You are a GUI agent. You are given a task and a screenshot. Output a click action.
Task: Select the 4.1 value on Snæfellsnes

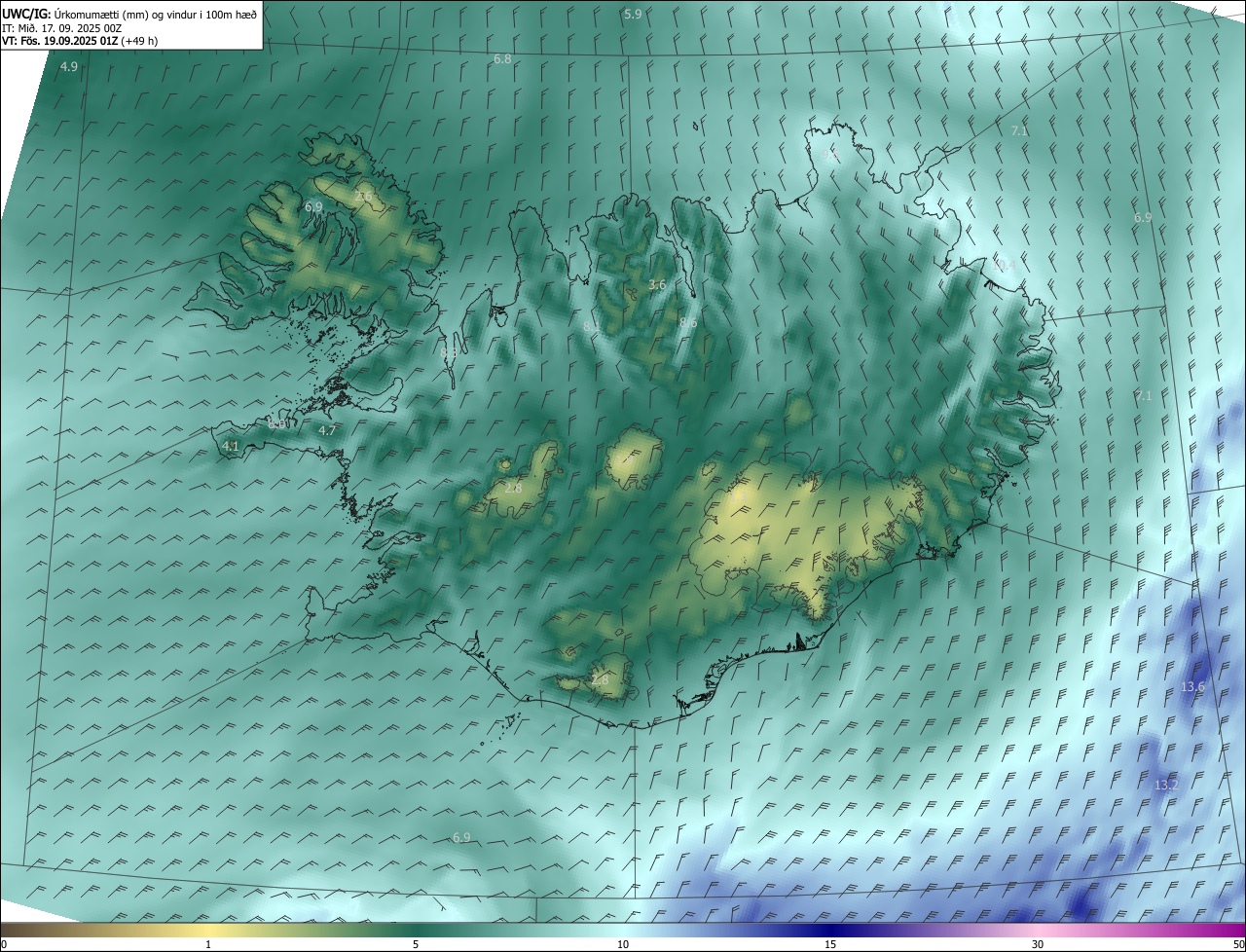(x=231, y=446)
